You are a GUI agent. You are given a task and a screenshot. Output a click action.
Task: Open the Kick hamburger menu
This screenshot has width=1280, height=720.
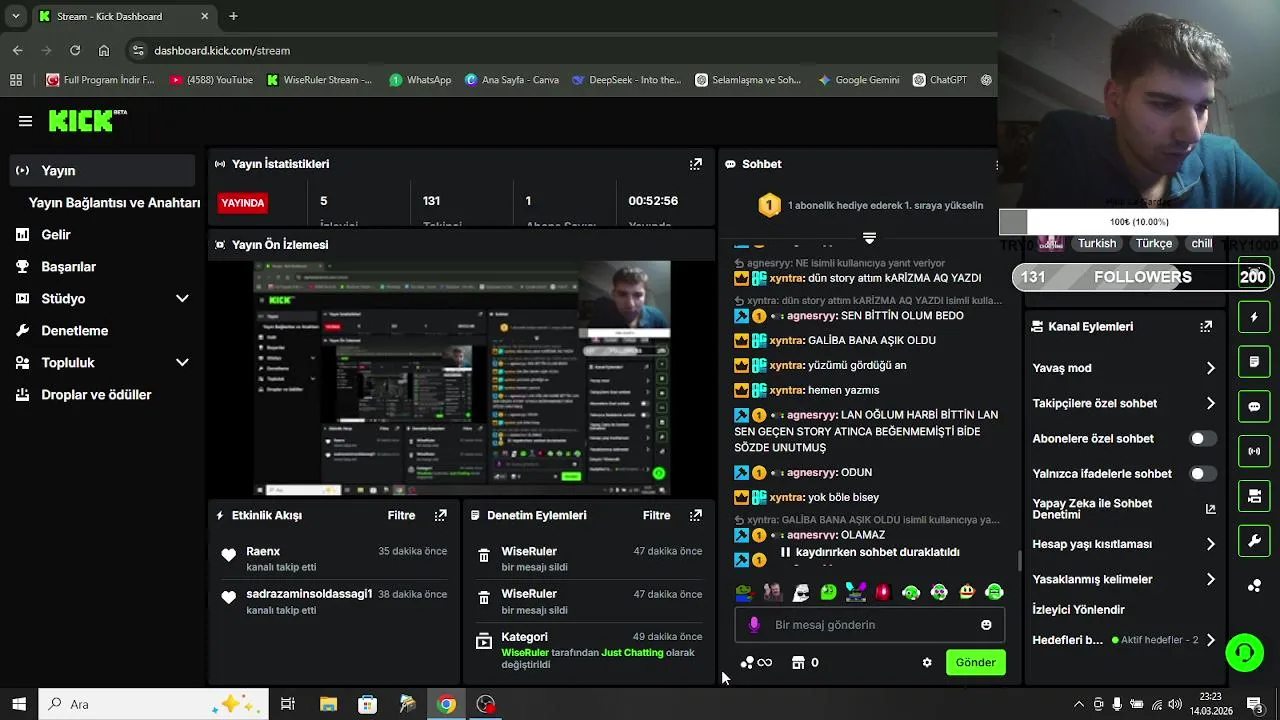click(x=25, y=121)
